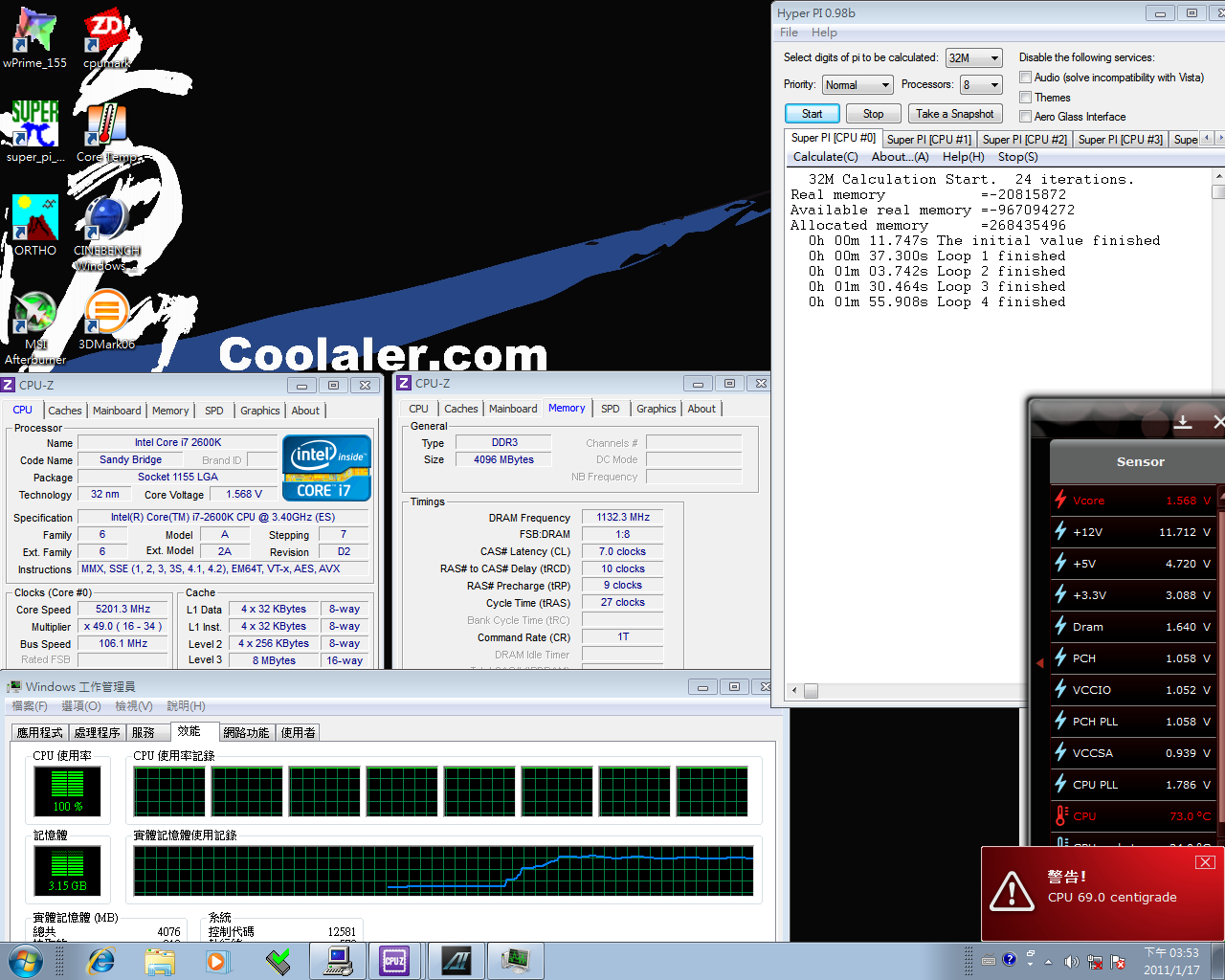Screen dimensions: 1225x980
Task: Open the super_pi desktop shortcut
Action: tap(35, 132)
